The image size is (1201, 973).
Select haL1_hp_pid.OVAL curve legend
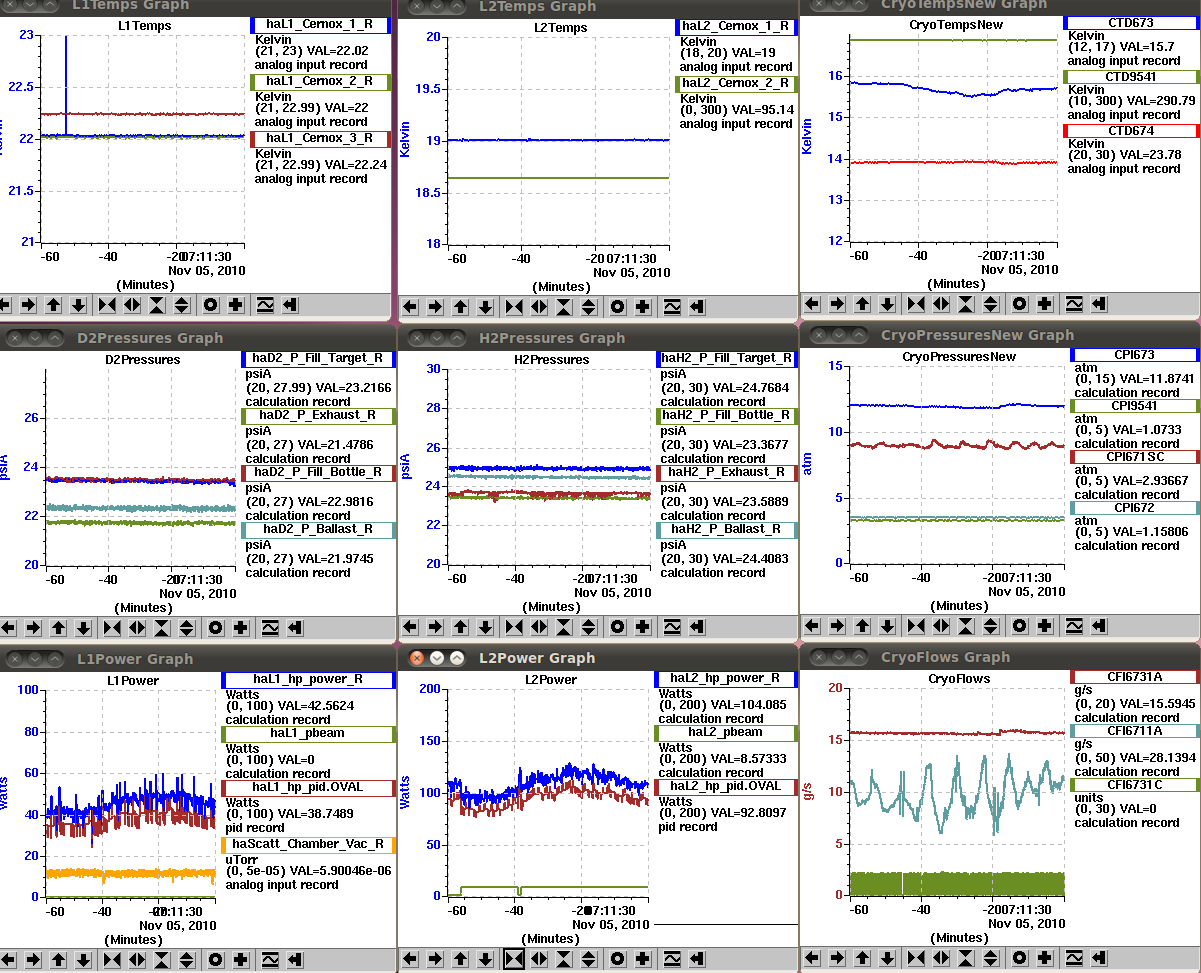[x=308, y=788]
